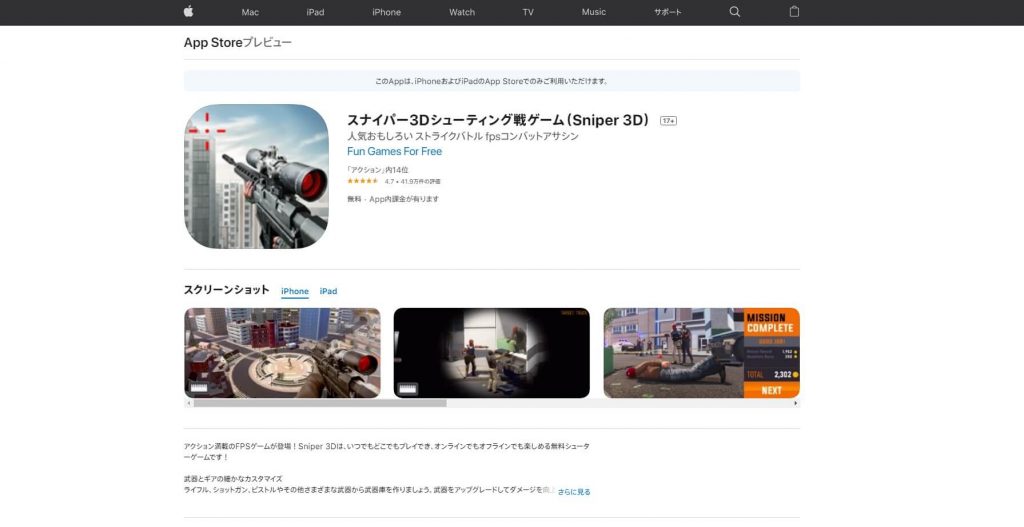This screenshot has height=527, width=1024.
Task: Click the star rating icons
Action: tap(362, 182)
